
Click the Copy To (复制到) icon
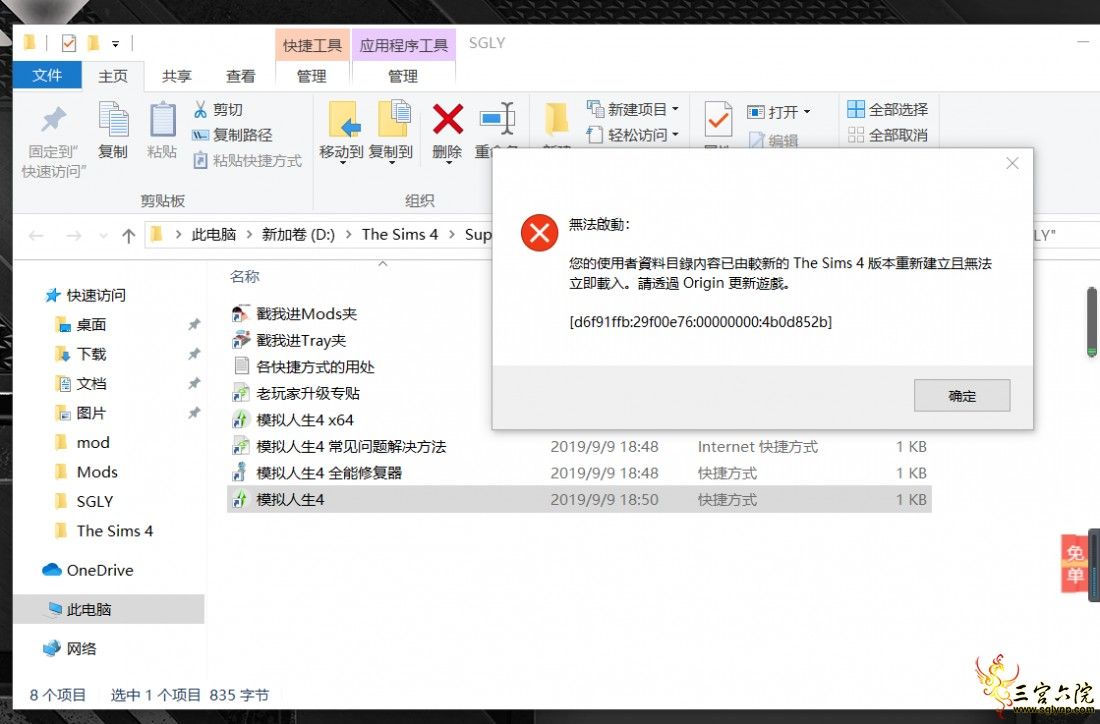(393, 118)
